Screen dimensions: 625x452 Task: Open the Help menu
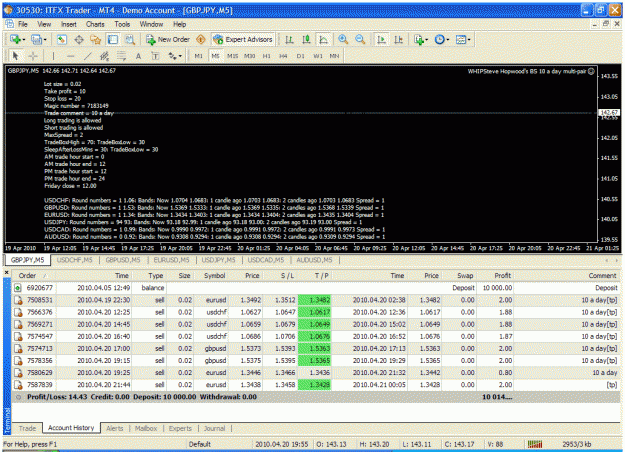pyautogui.click(x=179, y=24)
